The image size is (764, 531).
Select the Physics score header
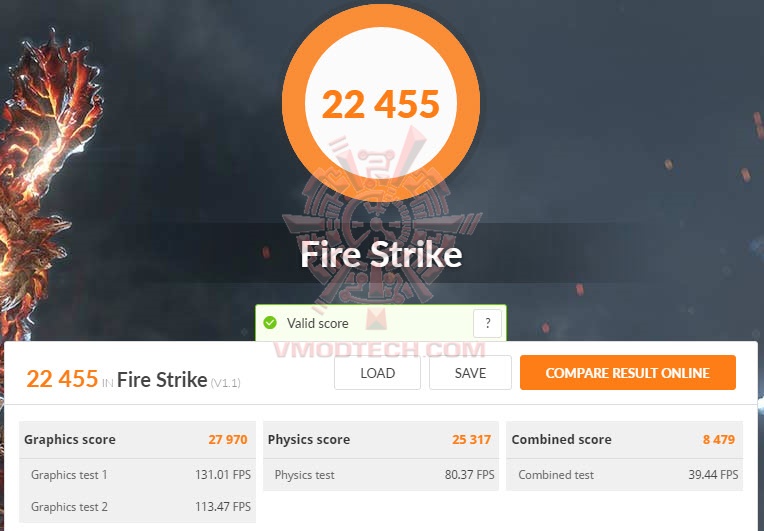pos(381,439)
